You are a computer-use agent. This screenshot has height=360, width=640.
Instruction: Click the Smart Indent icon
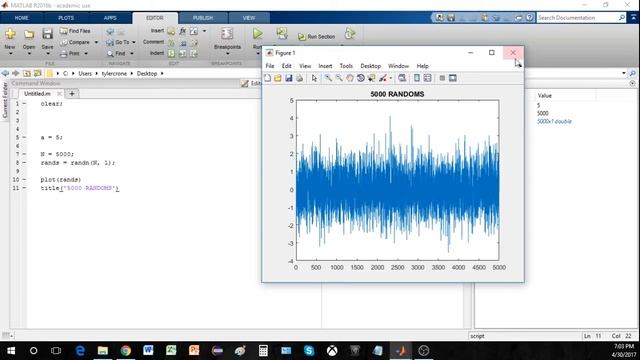pos(171,53)
